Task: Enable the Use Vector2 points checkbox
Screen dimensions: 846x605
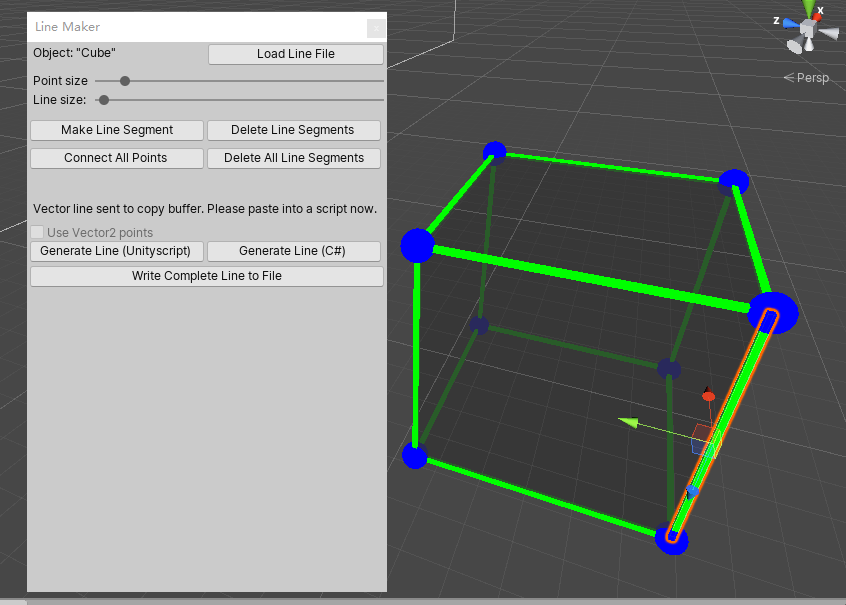Action: pos(38,233)
